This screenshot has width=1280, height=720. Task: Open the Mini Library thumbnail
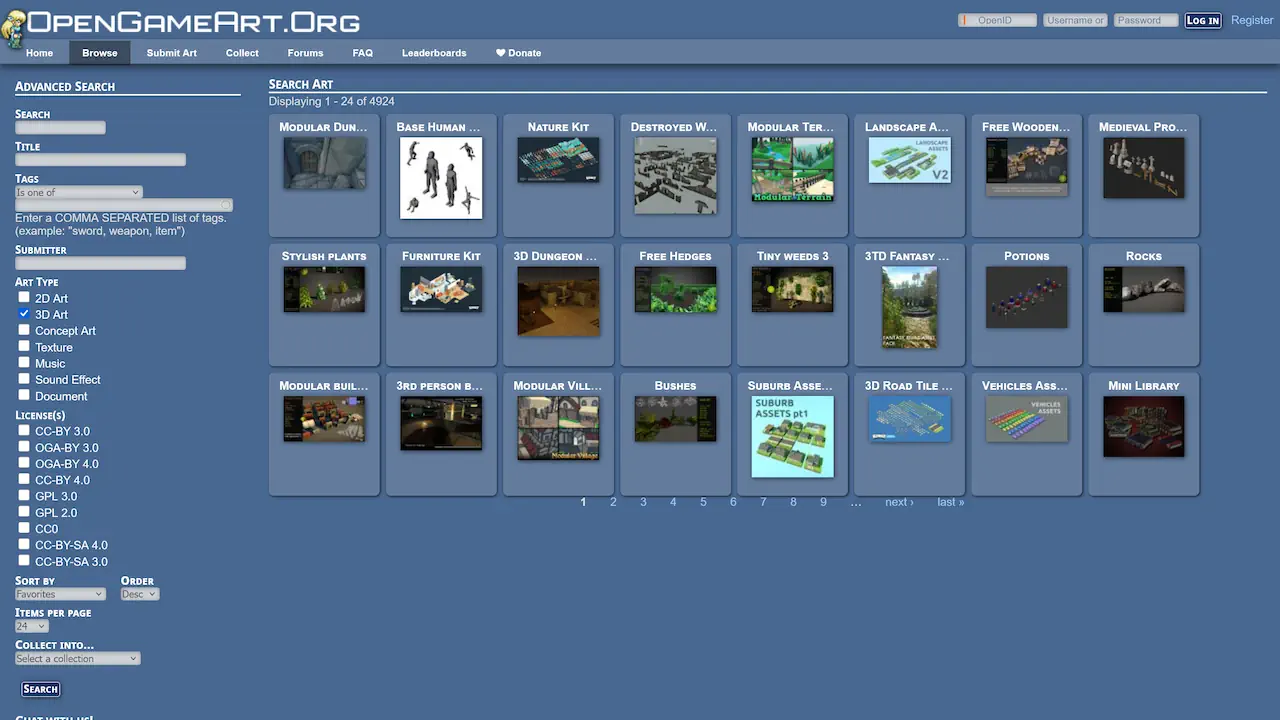1143,427
